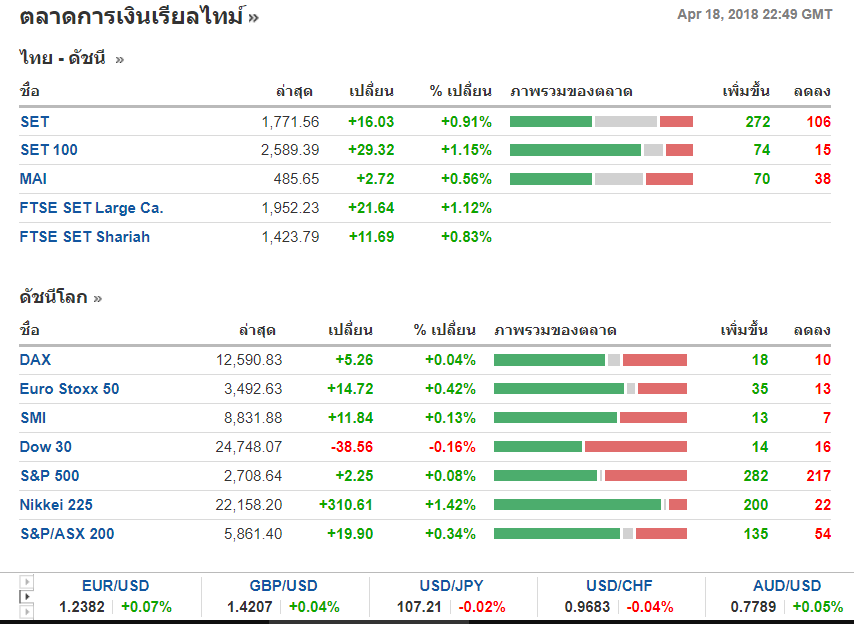Viewport: 854px width, 624px height.
Task: Select the EUR/USD currency pair
Action: tap(115, 586)
